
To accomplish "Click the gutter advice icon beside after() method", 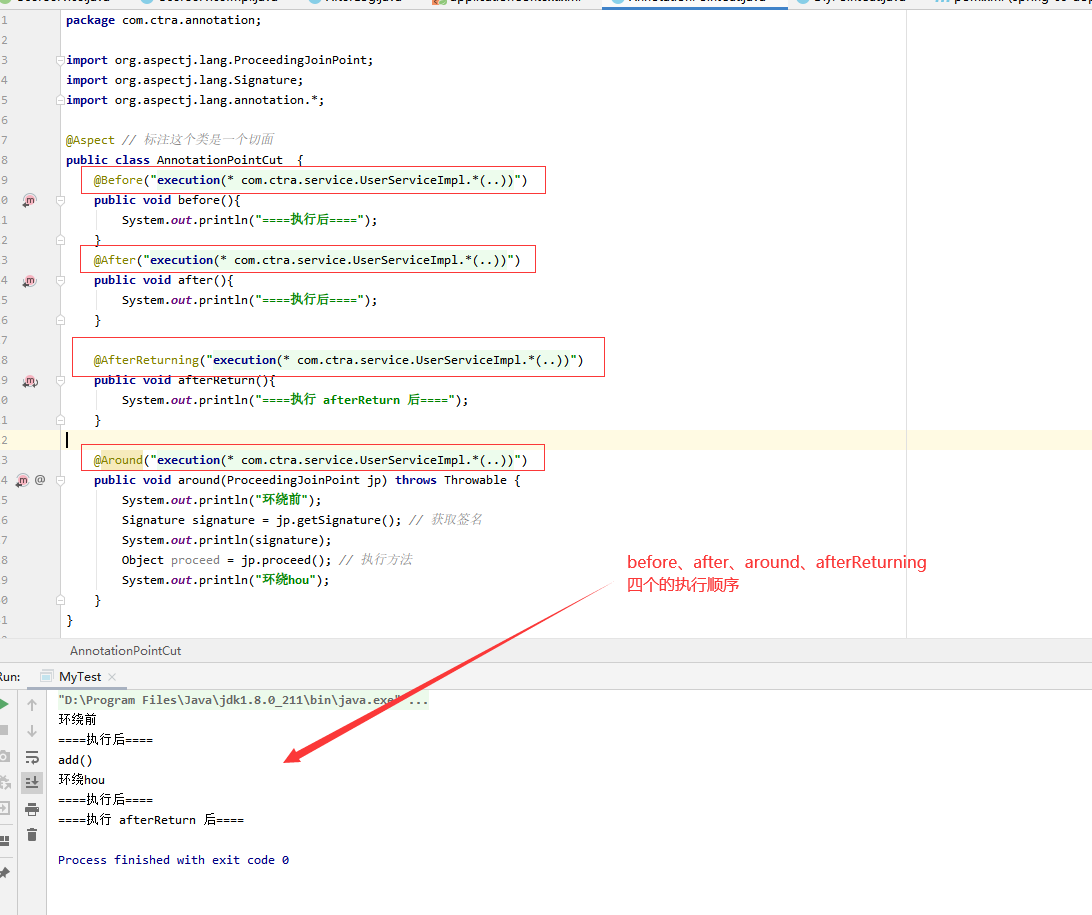I will 29,281.
